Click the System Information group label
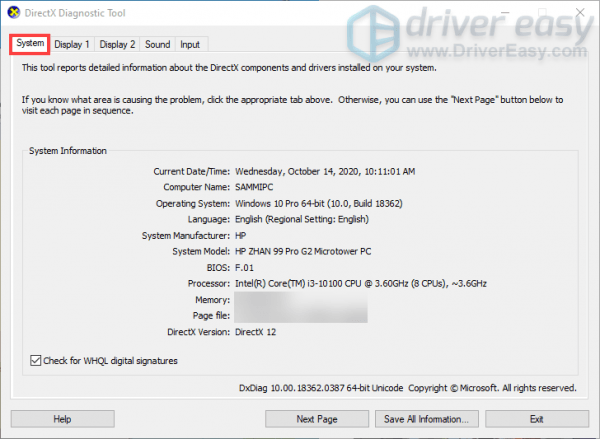The width and height of the screenshot is (600, 439). pos(68,151)
